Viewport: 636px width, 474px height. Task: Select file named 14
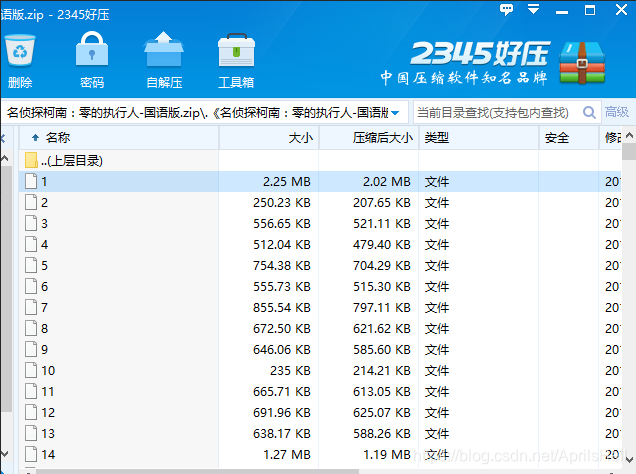[48, 455]
